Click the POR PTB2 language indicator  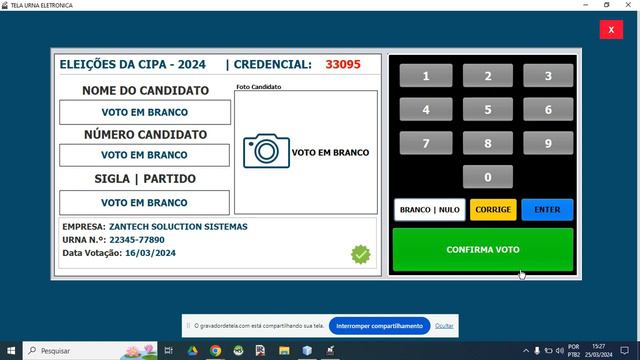[x=573, y=351]
